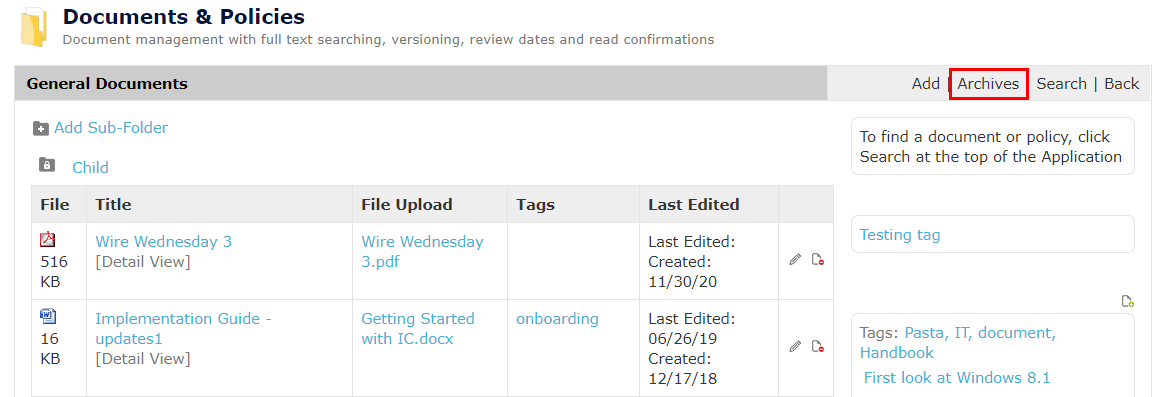Click the PDF file icon for Wire Wednesday 3
The image size is (1161, 397).
pos(47,239)
